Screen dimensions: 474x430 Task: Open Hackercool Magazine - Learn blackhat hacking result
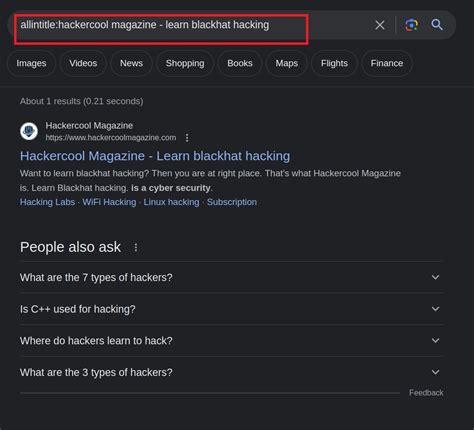[x=155, y=156]
